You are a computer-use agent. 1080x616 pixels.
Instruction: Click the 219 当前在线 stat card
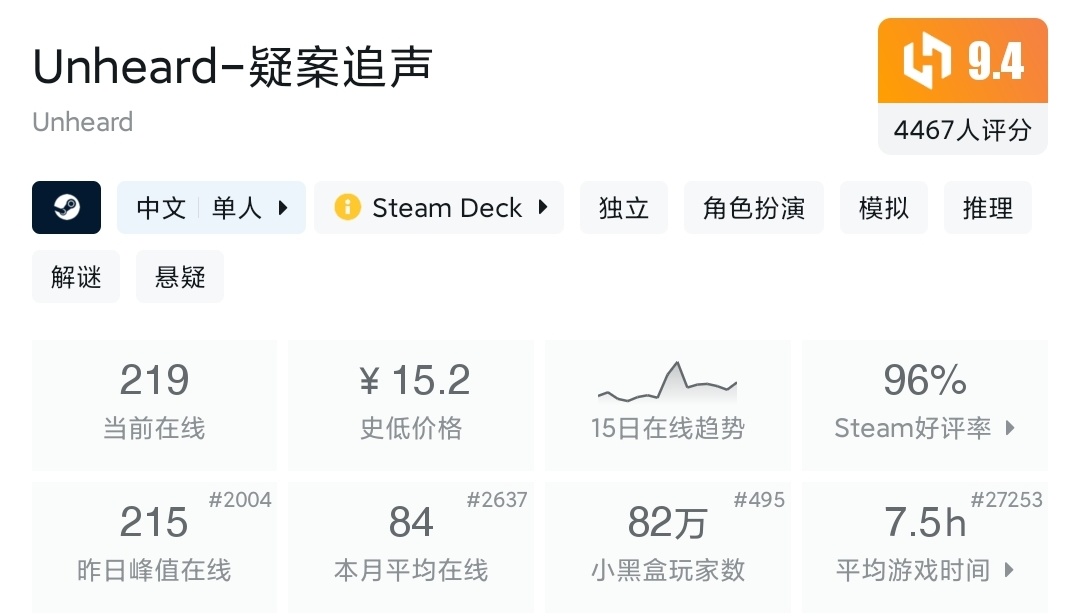click(154, 404)
